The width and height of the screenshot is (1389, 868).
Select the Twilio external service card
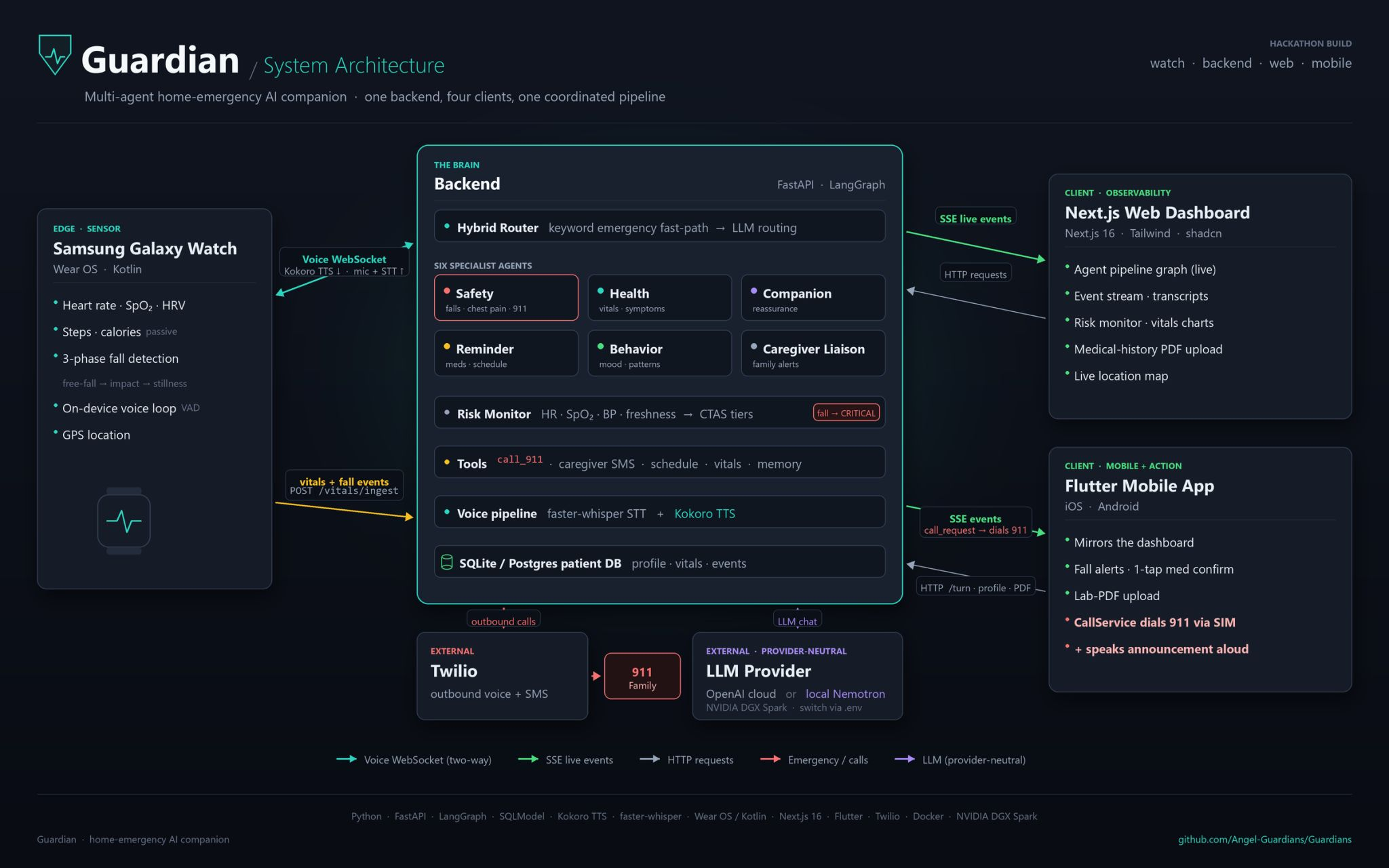502,676
